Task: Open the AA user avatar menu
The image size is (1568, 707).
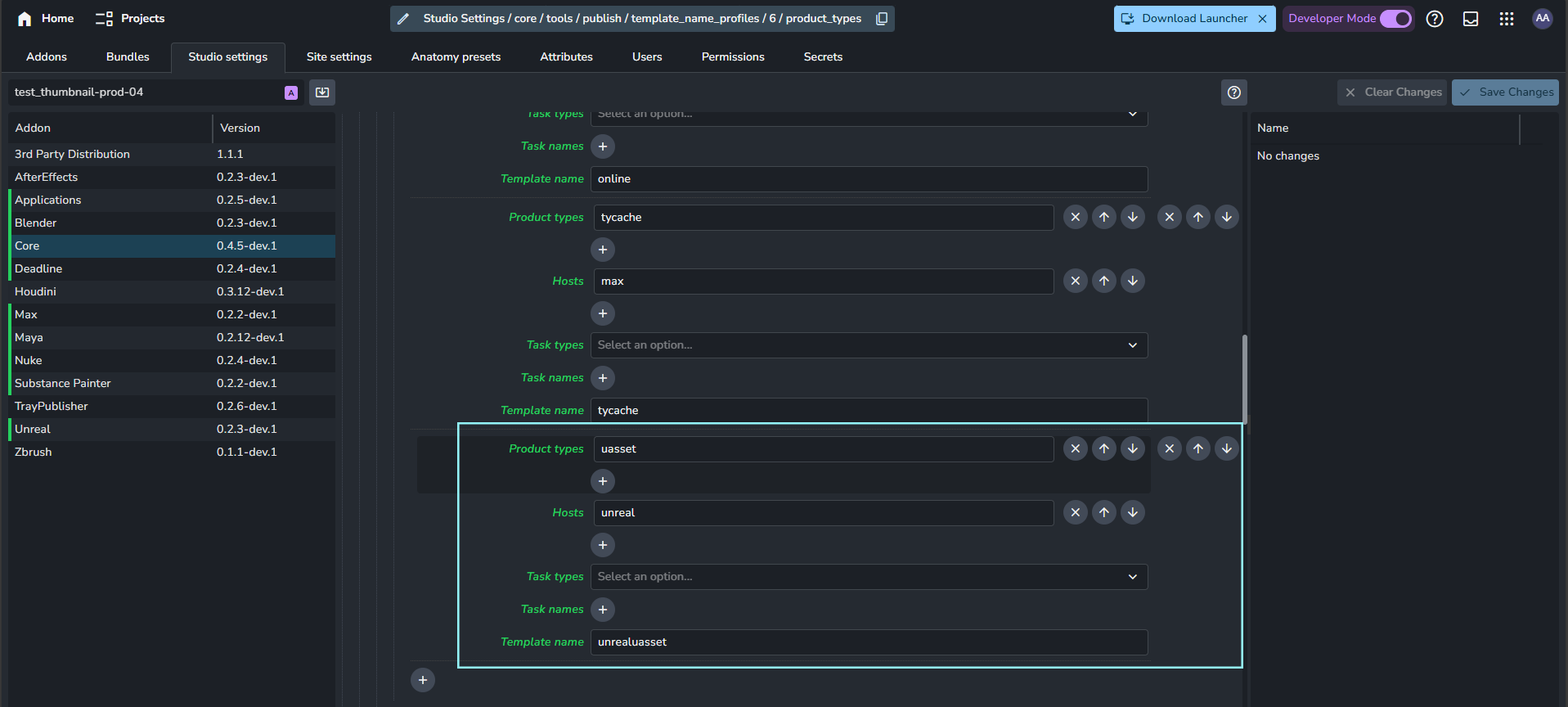Action: click(1543, 19)
